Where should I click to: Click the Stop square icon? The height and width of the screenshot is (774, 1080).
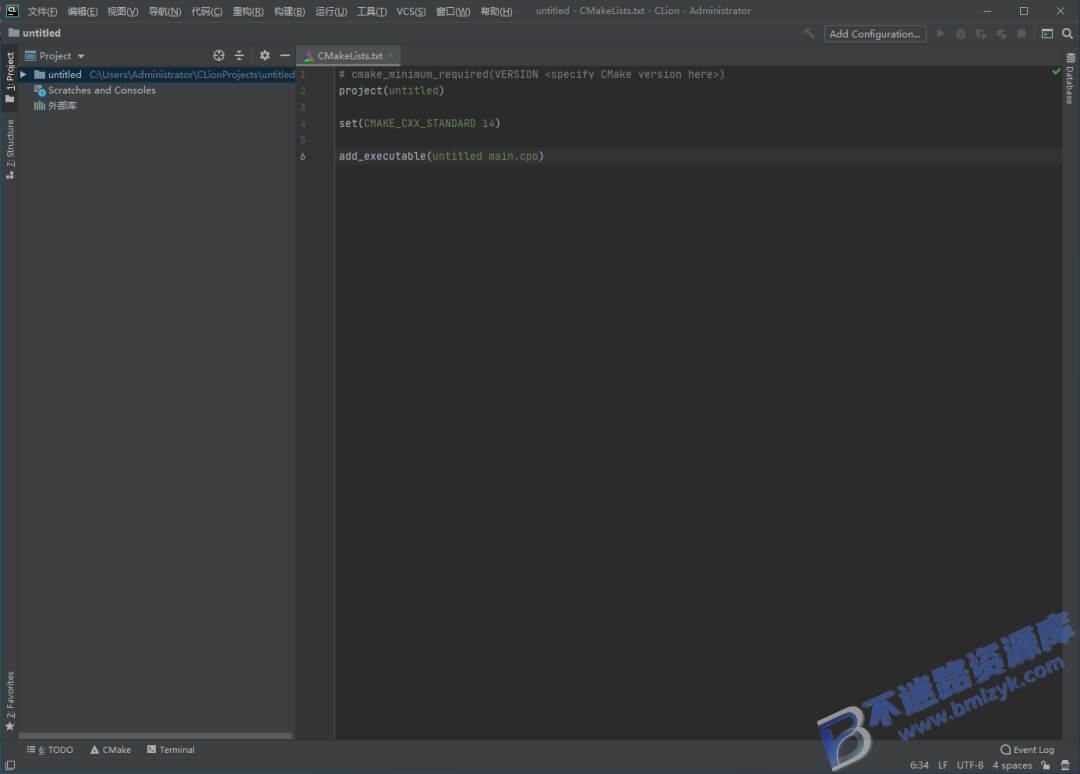point(1021,34)
